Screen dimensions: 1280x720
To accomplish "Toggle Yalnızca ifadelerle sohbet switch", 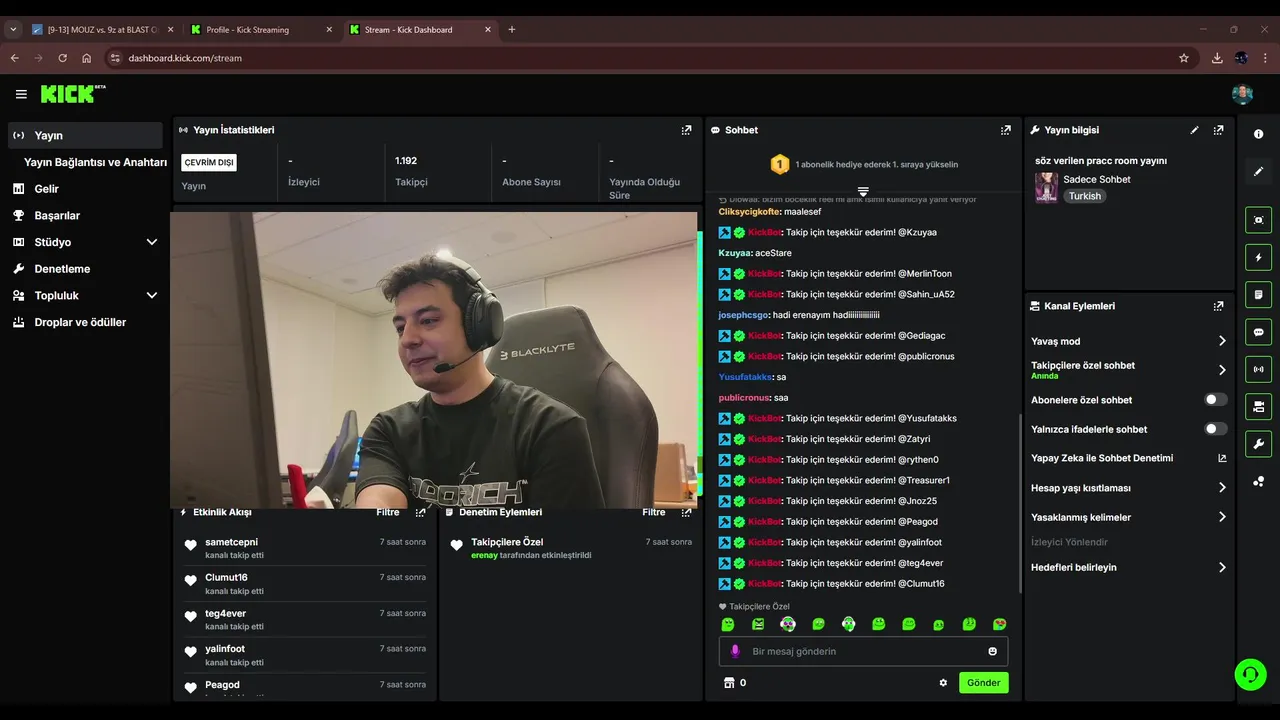I will click(1215, 429).
